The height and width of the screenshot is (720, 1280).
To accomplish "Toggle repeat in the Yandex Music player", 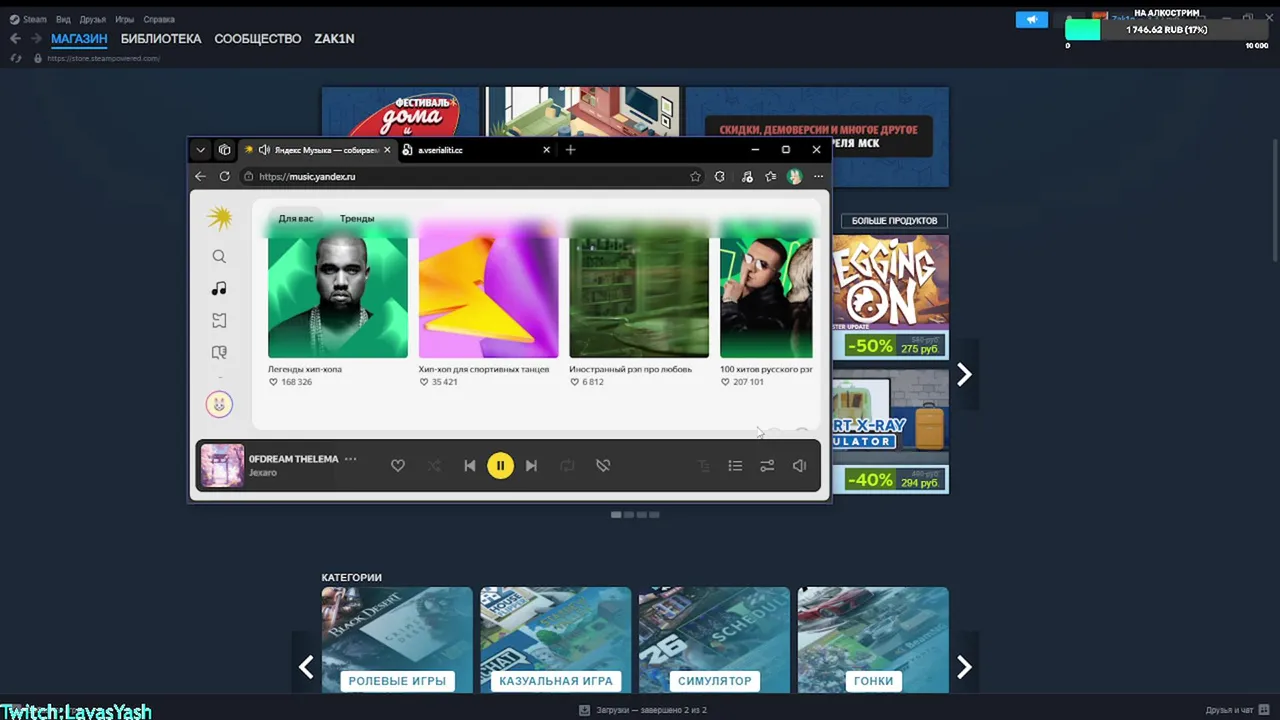I will click(x=567, y=466).
